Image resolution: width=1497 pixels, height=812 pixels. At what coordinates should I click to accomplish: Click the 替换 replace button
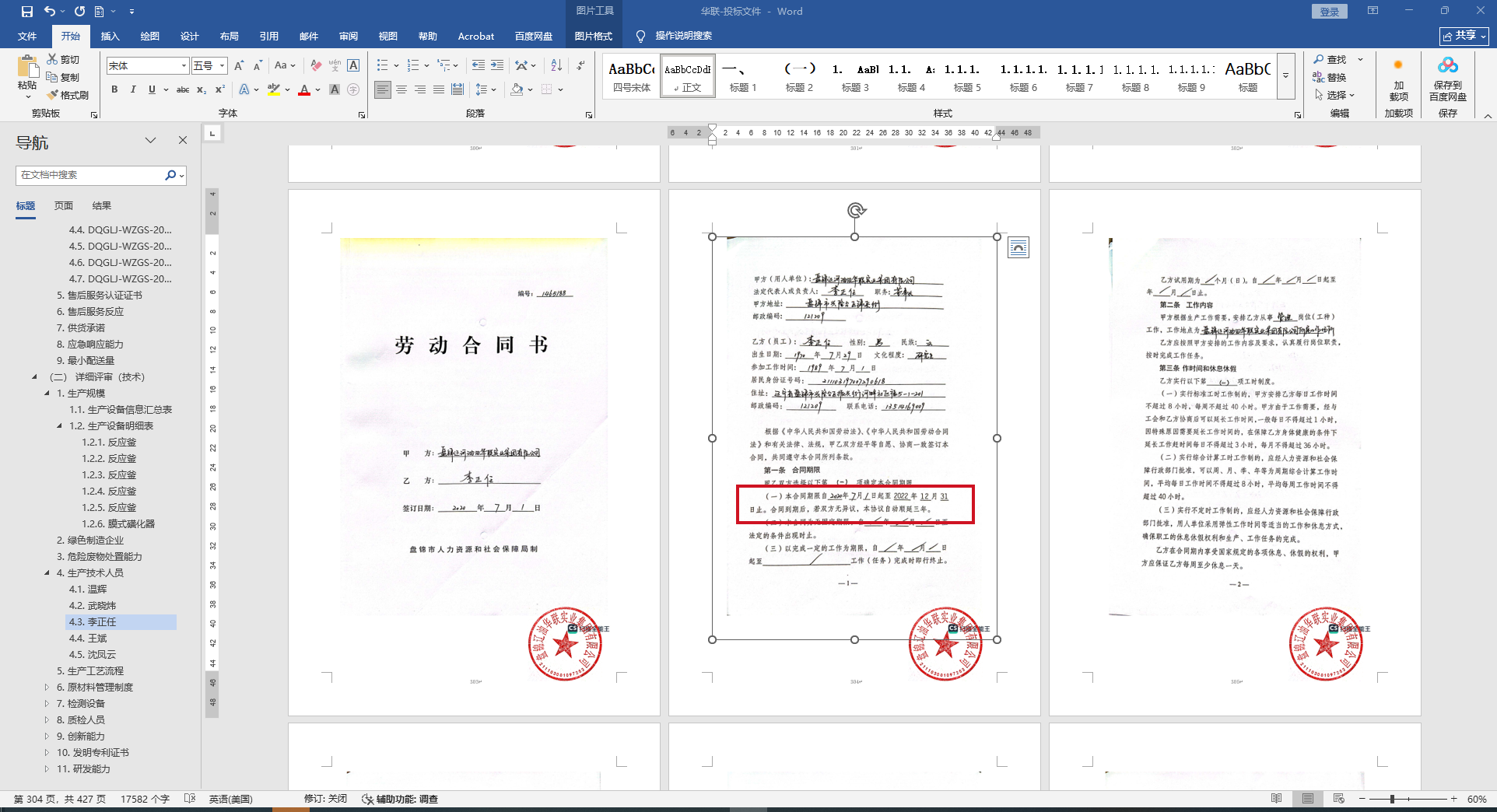pyautogui.click(x=1330, y=78)
